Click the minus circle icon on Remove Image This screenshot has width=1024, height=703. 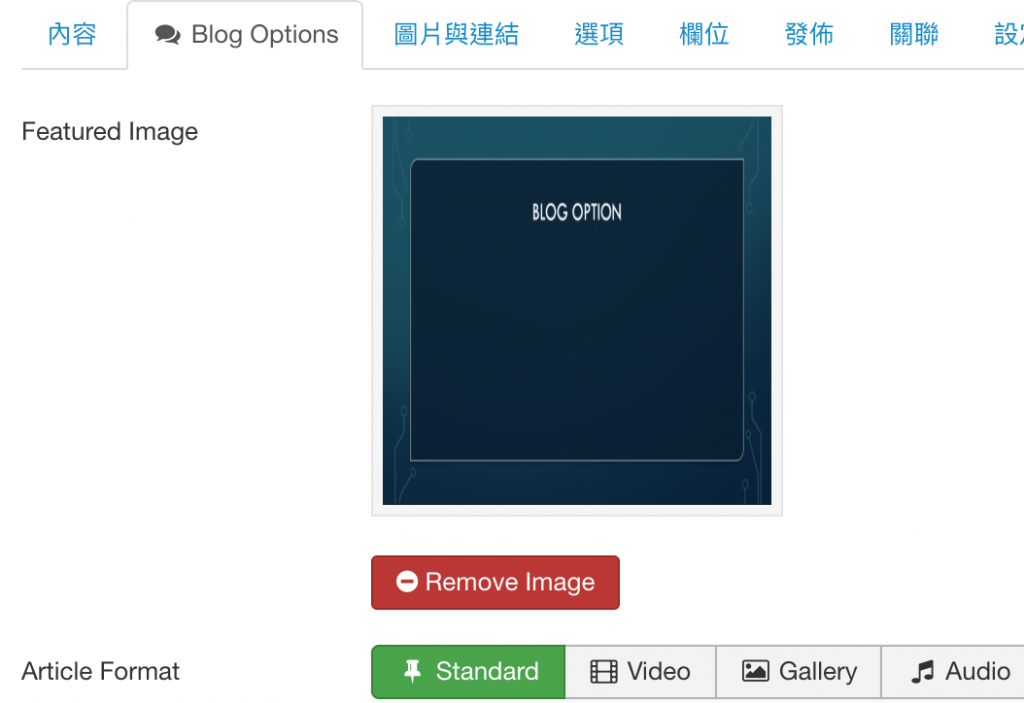click(406, 582)
